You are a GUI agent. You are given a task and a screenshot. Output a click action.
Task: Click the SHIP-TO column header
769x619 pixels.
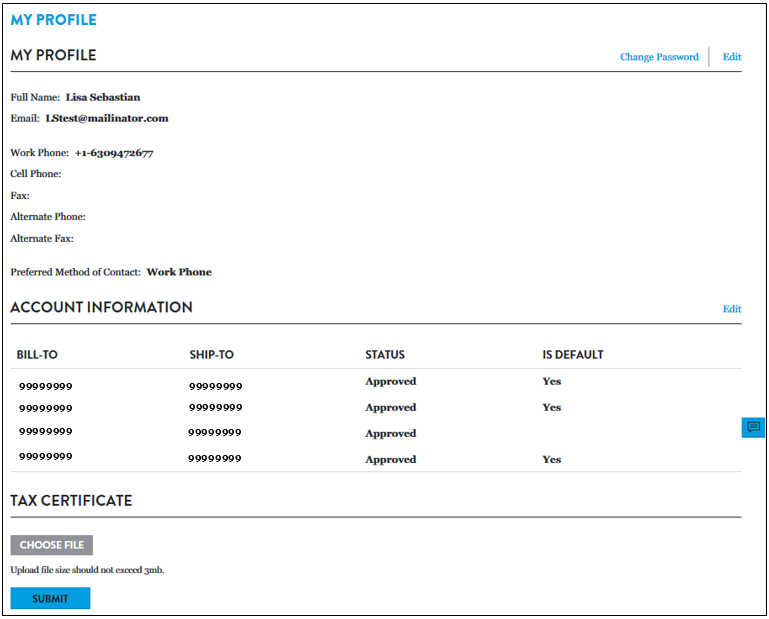pyautogui.click(x=211, y=355)
